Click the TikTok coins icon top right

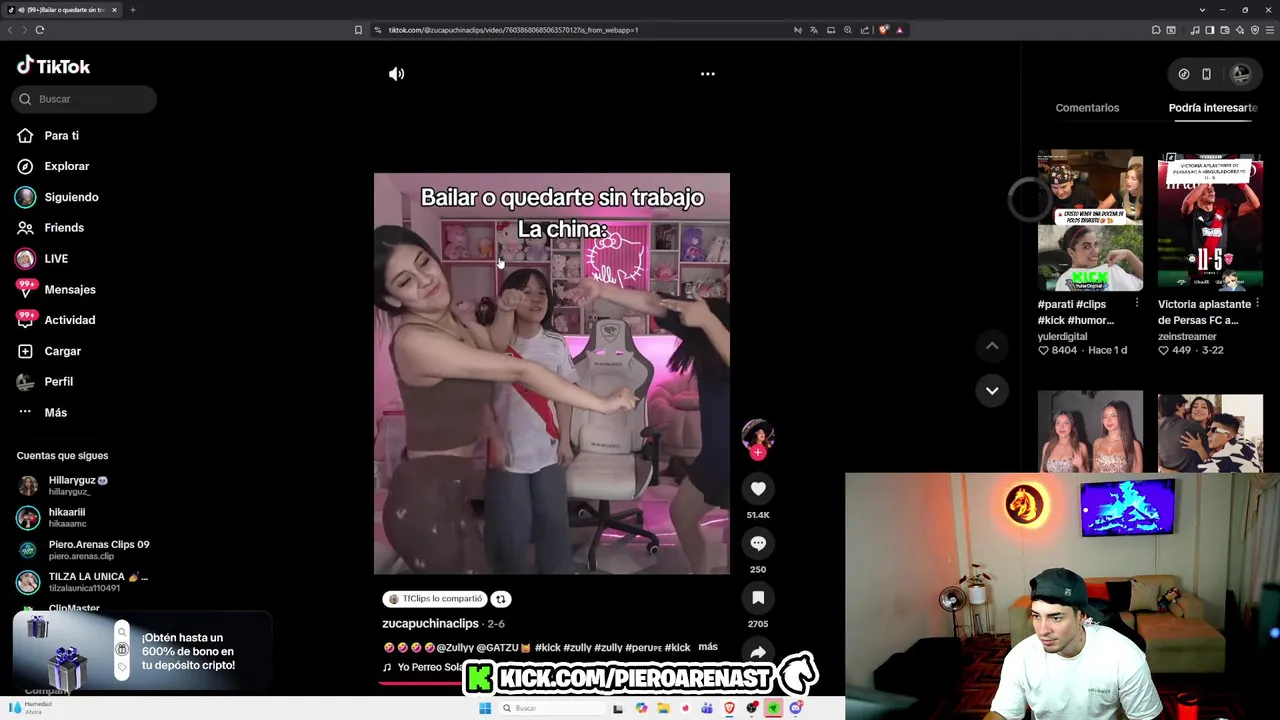[x=1184, y=74]
